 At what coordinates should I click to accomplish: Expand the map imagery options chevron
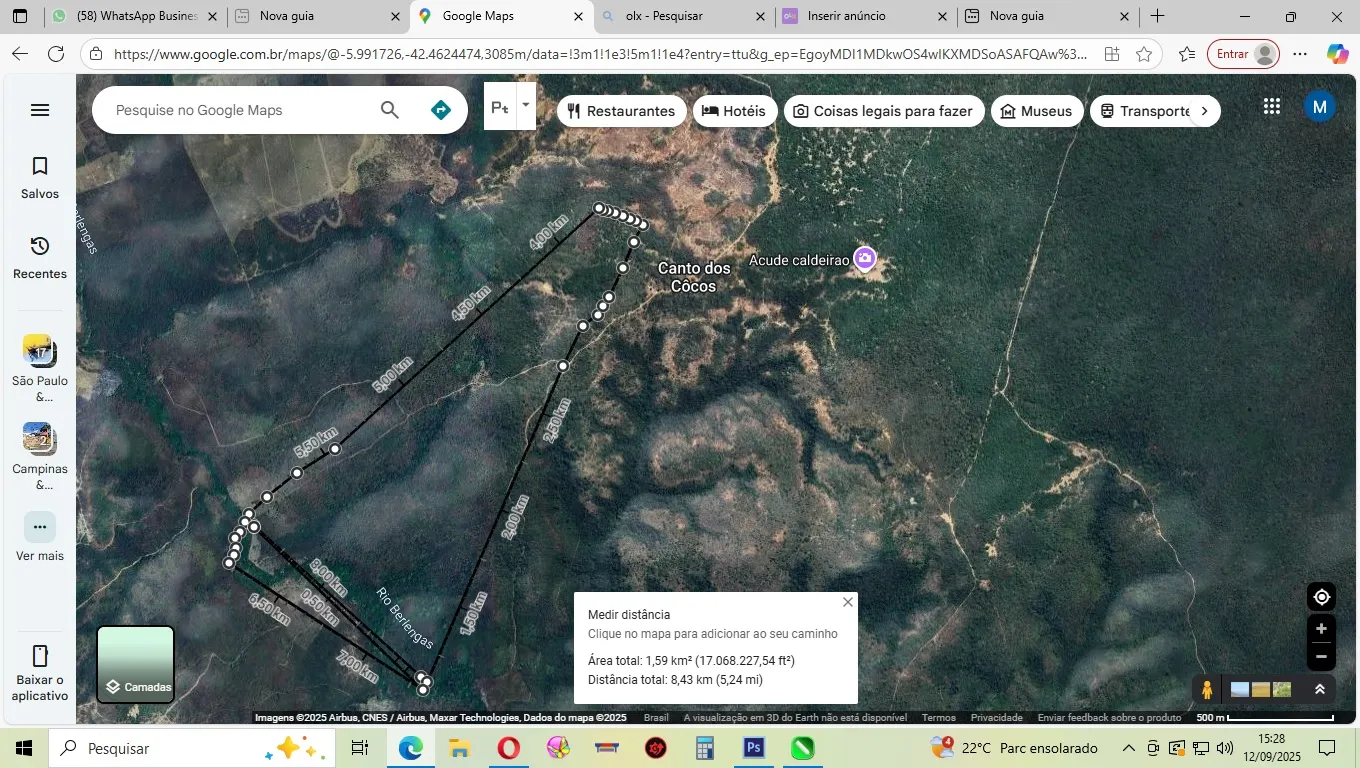[1320, 690]
